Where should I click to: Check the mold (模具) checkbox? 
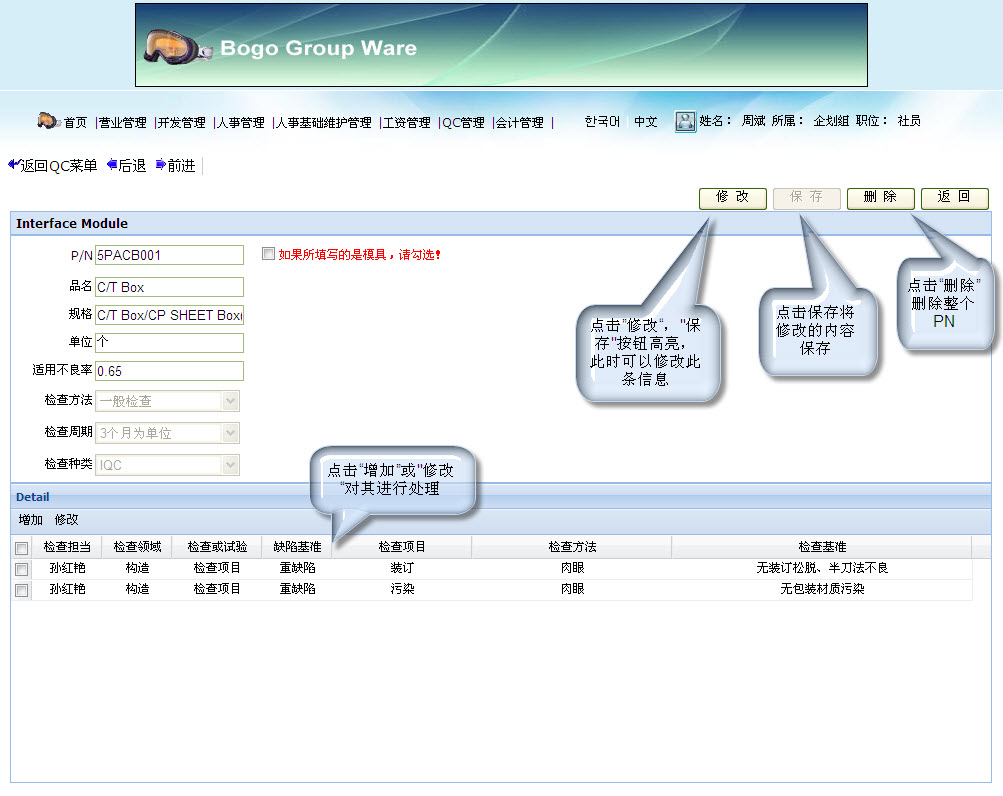click(268, 254)
